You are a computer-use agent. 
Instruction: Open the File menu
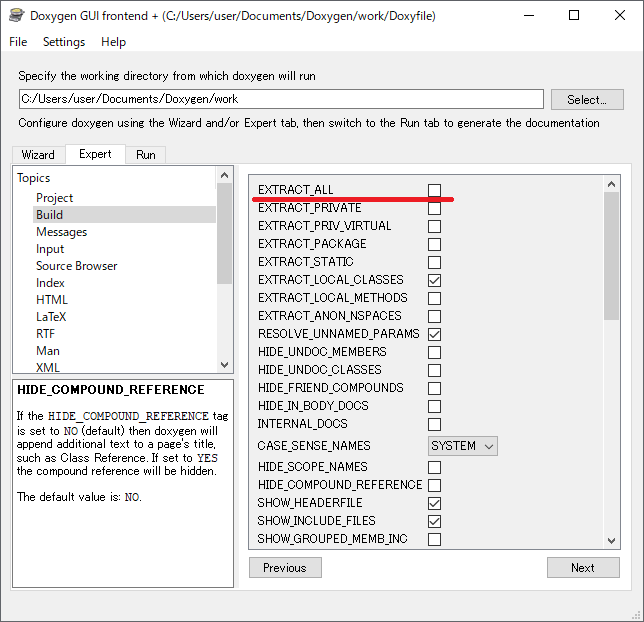(18, 42)
